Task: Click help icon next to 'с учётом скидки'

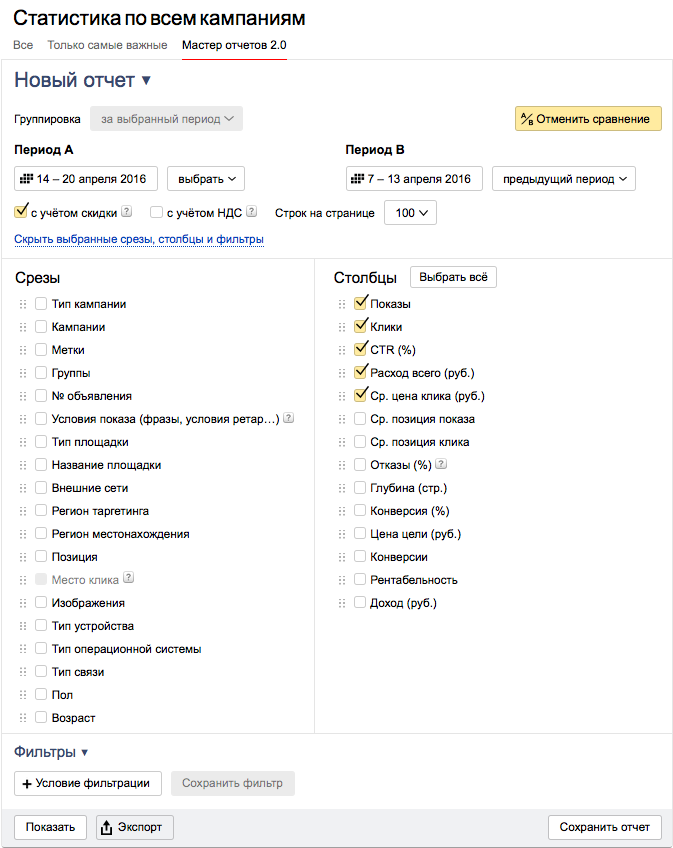Action: click(127, 211)
